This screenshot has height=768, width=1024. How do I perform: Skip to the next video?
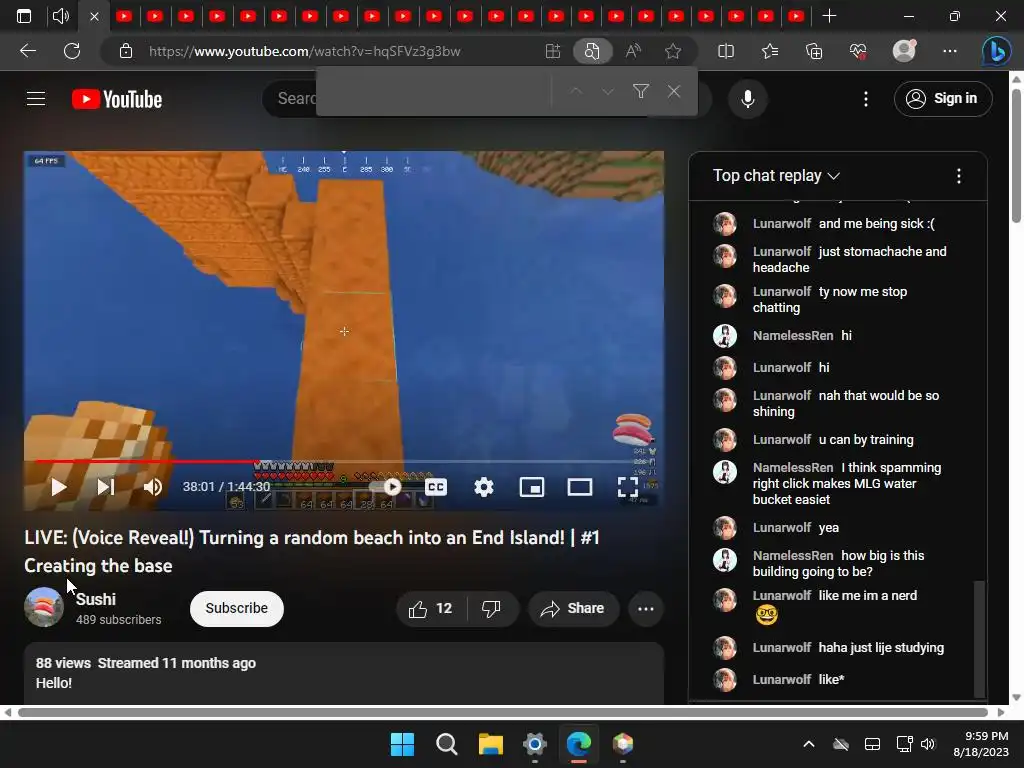coord(106,487)
